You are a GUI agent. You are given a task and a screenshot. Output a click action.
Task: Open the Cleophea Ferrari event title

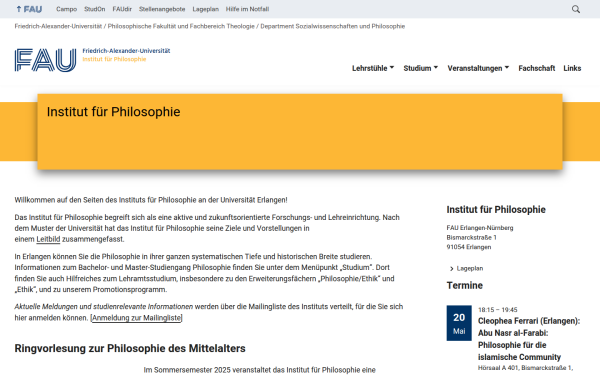pos(529,339)
